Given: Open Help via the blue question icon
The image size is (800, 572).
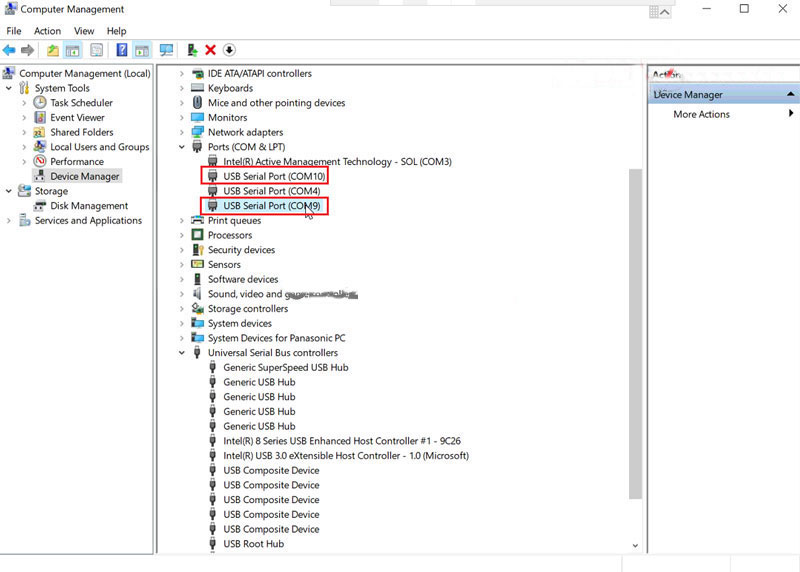Looking at the screenshot, I should 122,50.
